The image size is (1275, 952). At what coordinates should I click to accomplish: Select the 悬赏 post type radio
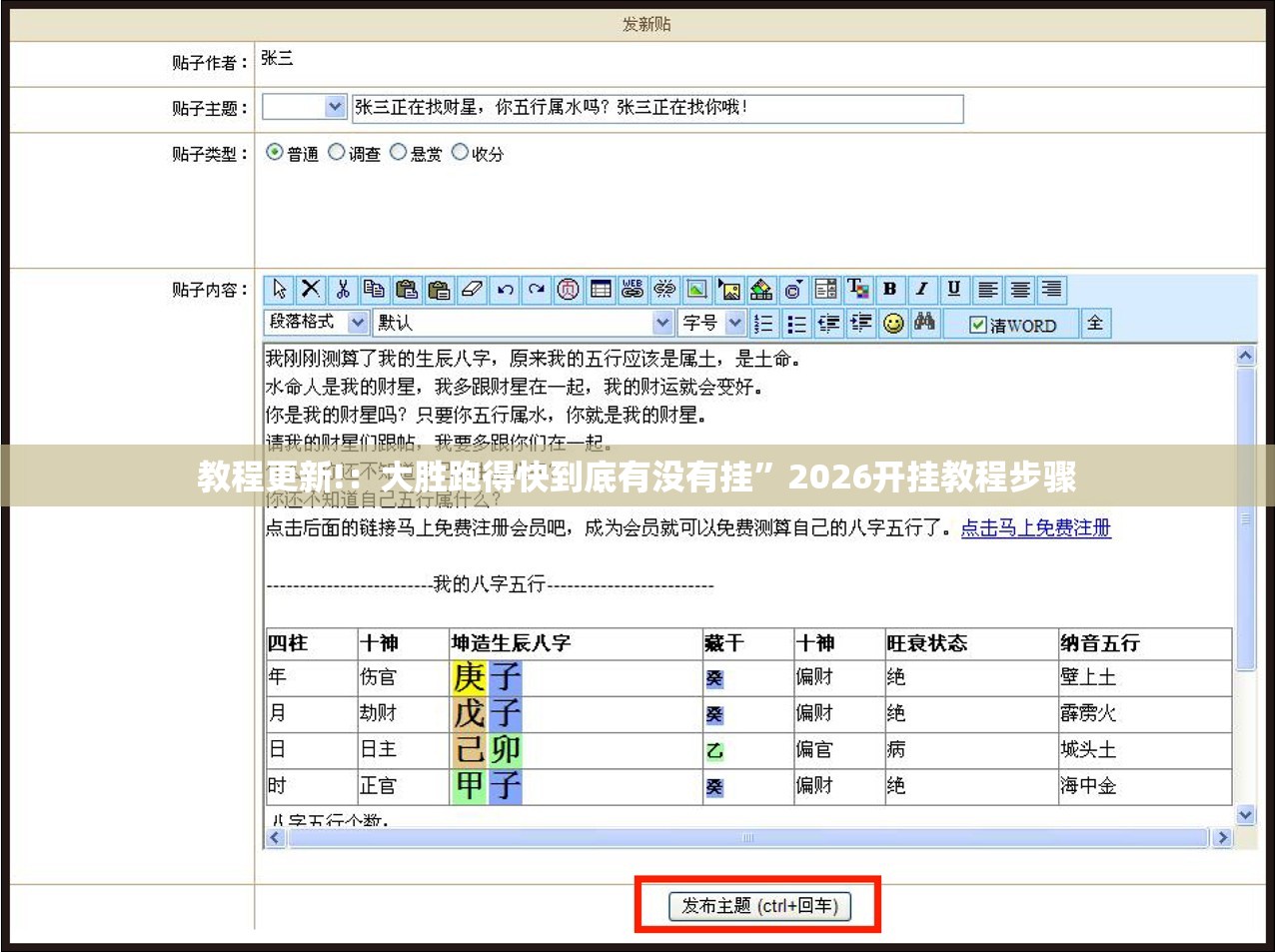[x=399, y=152]
